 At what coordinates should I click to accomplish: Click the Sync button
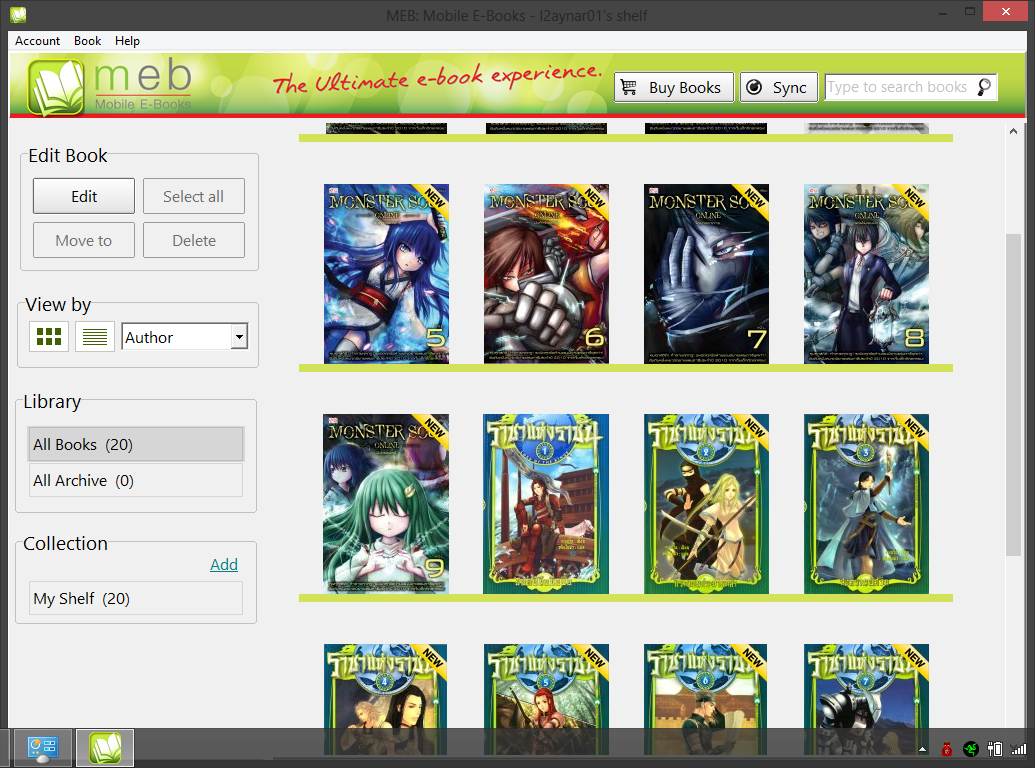tap(779, 87)
